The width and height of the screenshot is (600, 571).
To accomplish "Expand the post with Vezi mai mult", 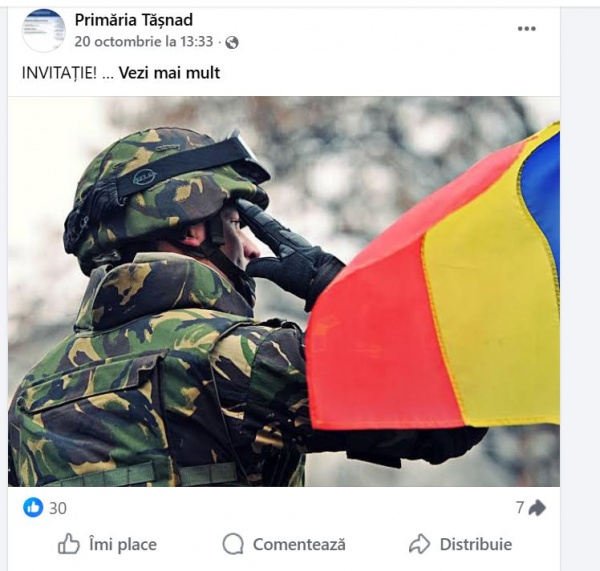I will [x=169, y=73].
